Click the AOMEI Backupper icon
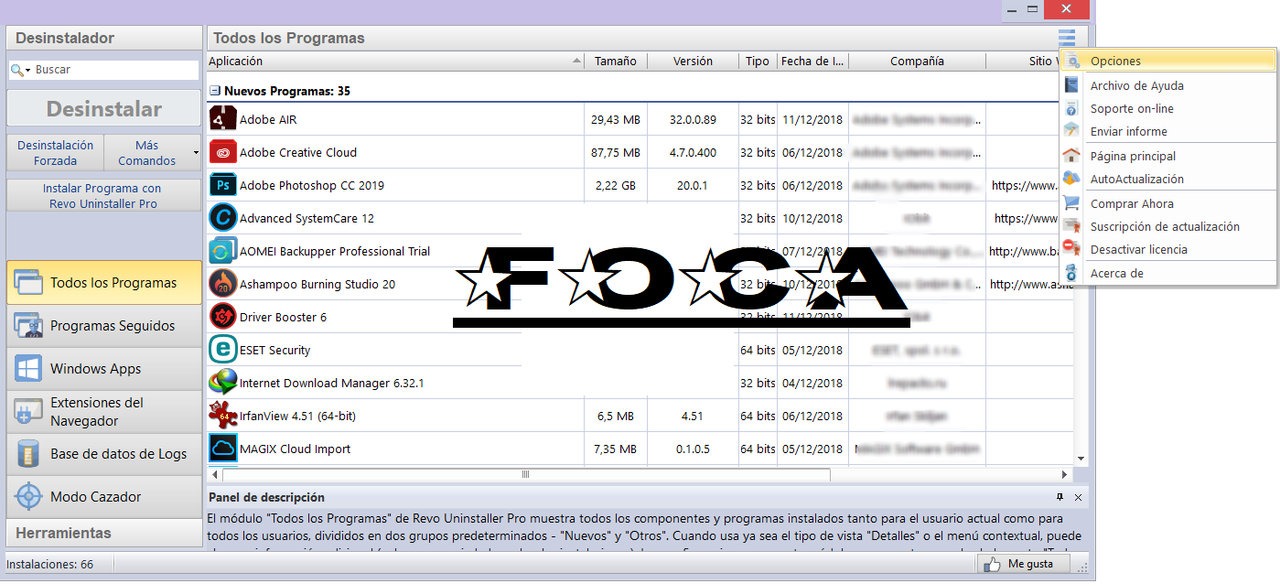The width and height of the screenshot is (1280, 586). pyautogui.click(x=222, y=251)
